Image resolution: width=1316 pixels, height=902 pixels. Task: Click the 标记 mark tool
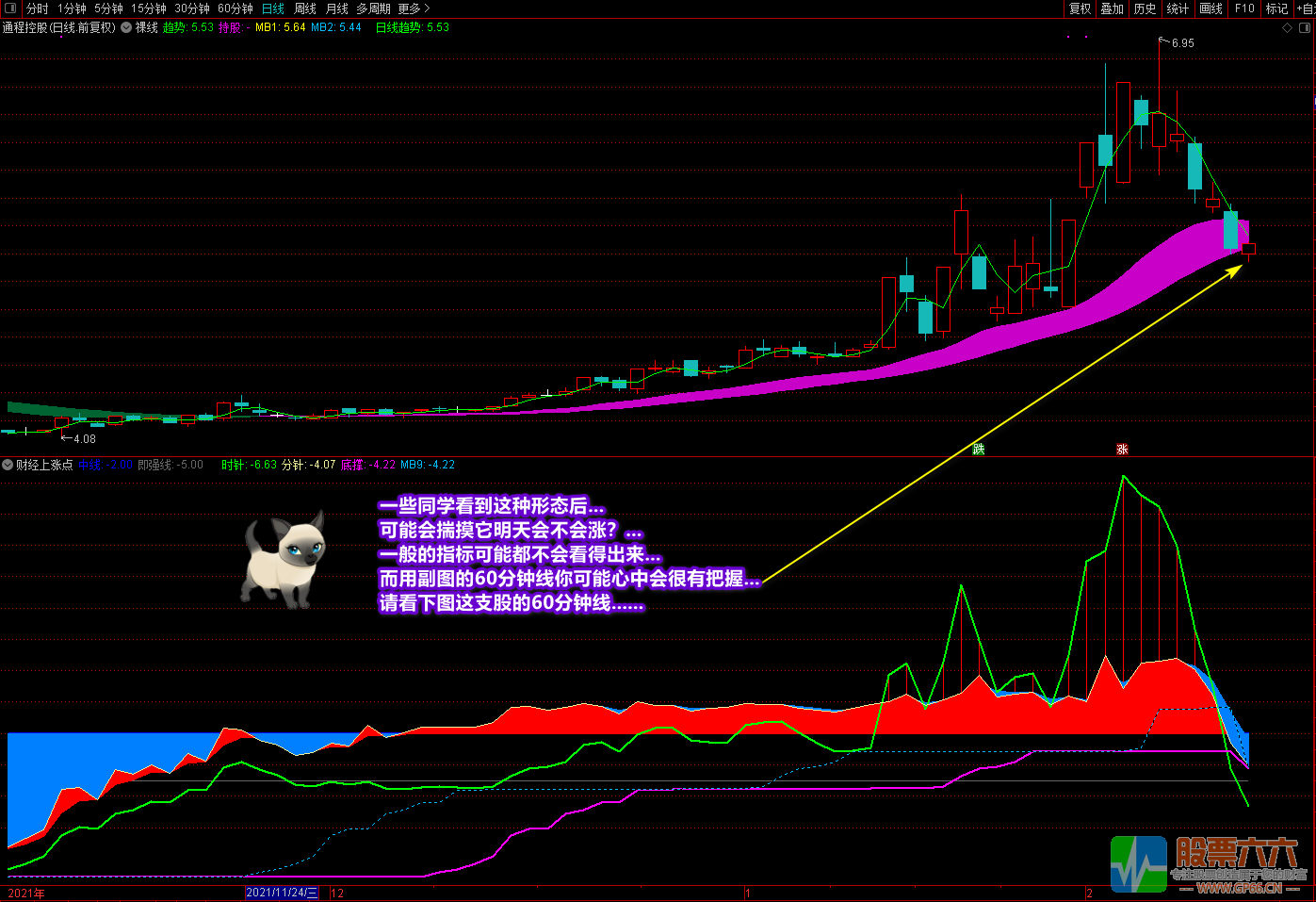point(1276,8)
